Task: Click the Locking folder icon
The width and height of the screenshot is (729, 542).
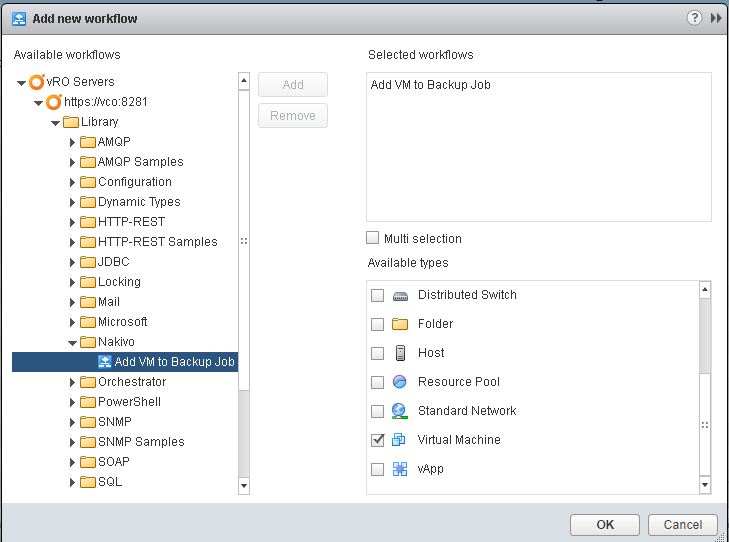Action: tap(87, 282)
